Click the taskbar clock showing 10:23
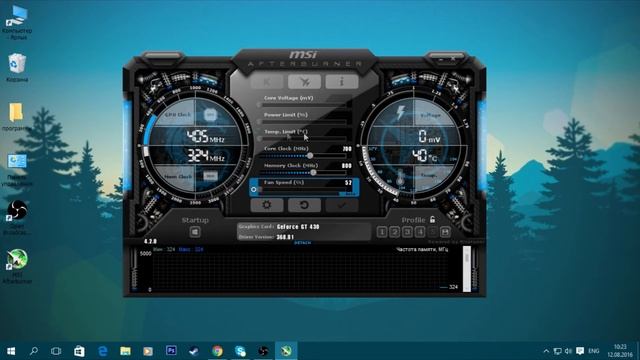 pos(620,351)
